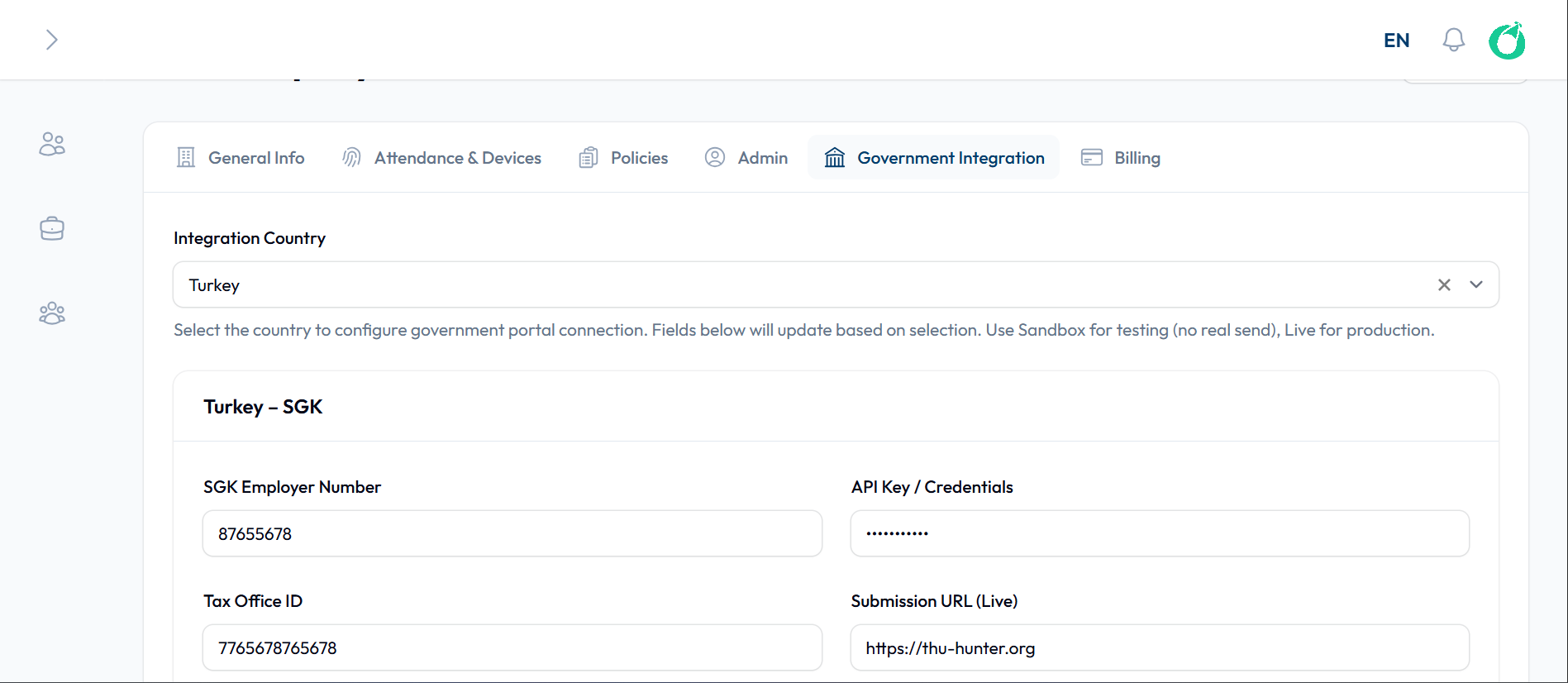Expand the Integration Country dropdown arrow

(x=1476, y=284)
